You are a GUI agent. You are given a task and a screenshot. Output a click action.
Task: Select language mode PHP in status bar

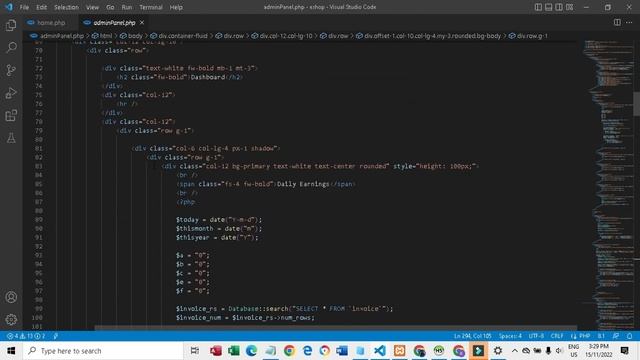[584, 336]
